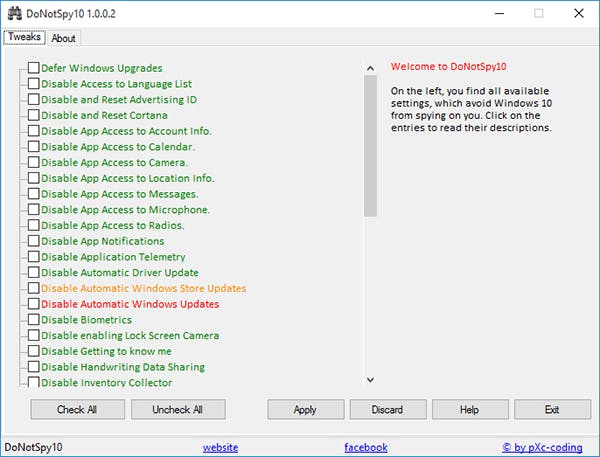This screenshot has width=600, height=457.
Task: Toggle Disable and Reset Cortana checkbox
Action: coord(34,115)
